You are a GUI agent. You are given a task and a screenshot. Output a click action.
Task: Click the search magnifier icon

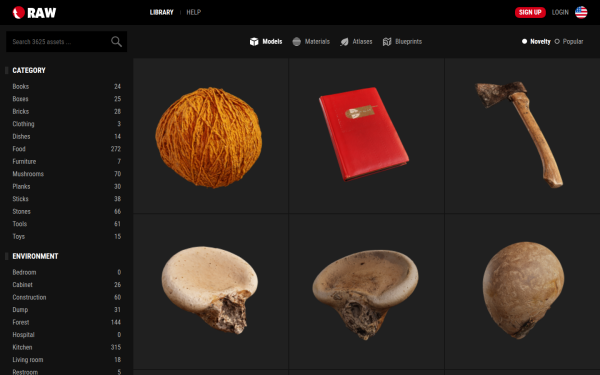[x=116, y=41]
